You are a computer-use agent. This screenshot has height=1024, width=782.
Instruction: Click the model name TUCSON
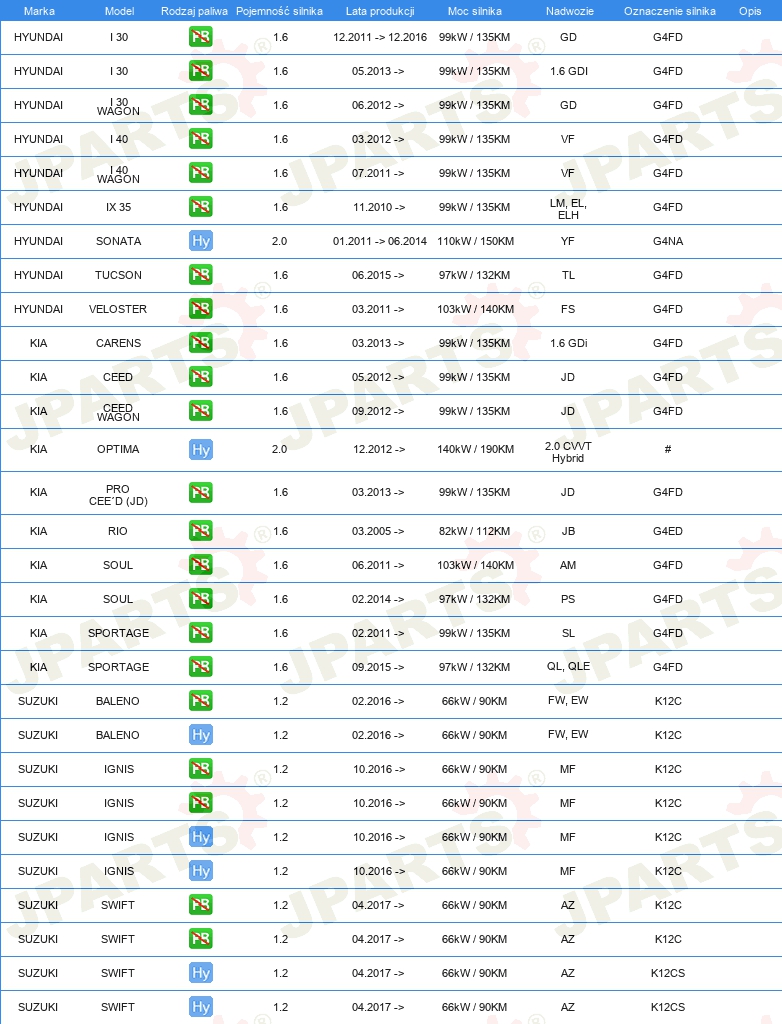click(x=118, y=275)
